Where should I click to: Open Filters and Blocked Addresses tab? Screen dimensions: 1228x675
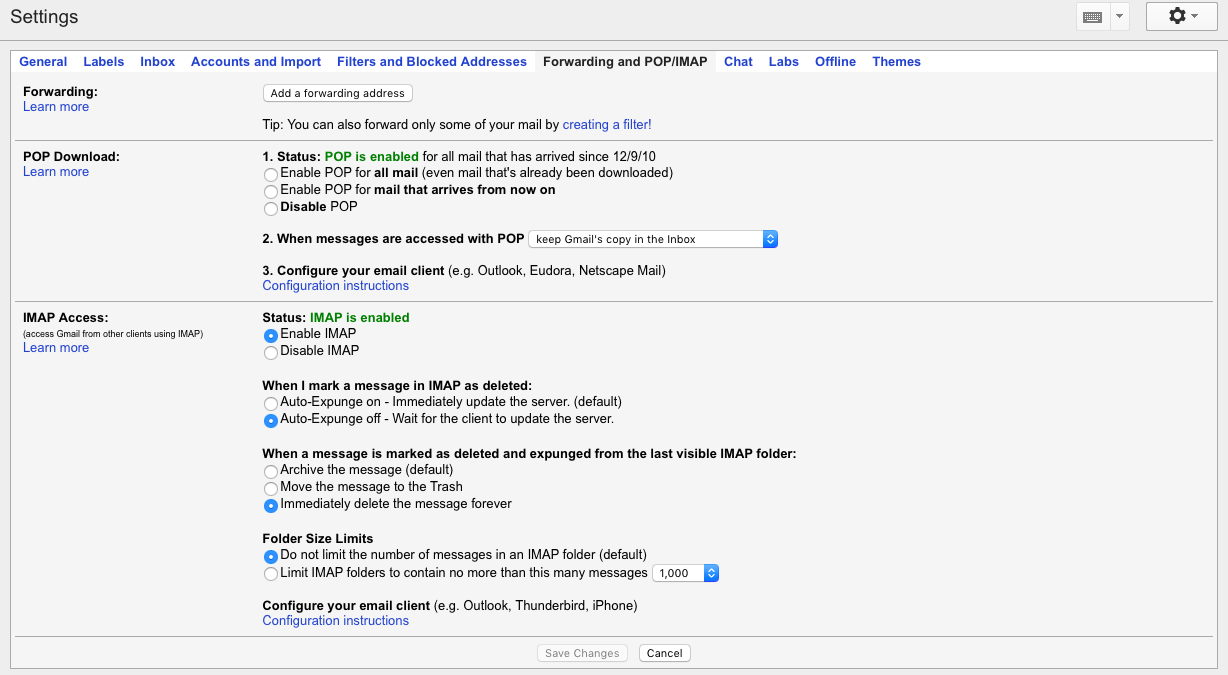(x=432, y=62)
